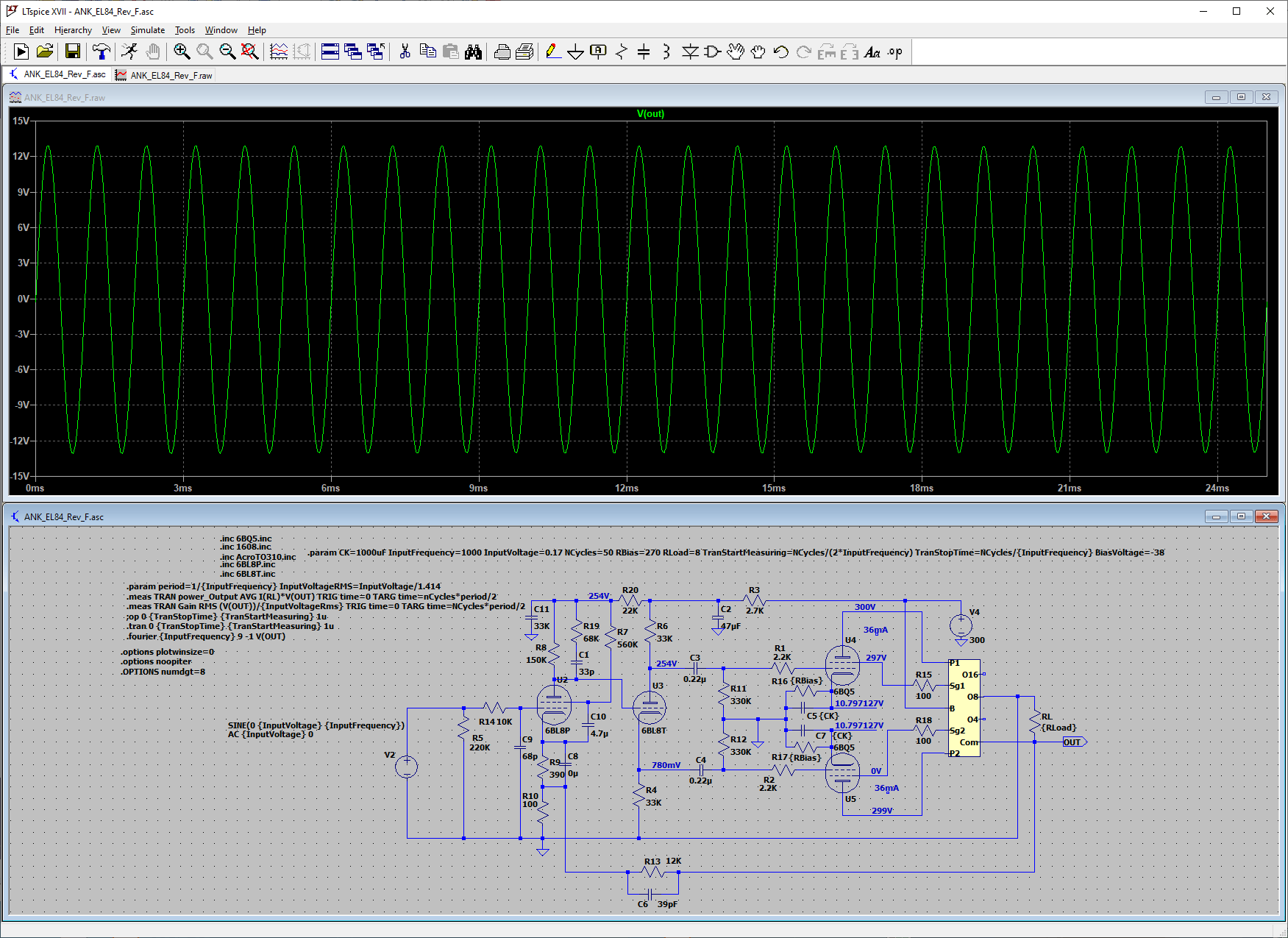
Task: Tile windows horizontally using toolbar icon
Action: [x=330, y=51]
